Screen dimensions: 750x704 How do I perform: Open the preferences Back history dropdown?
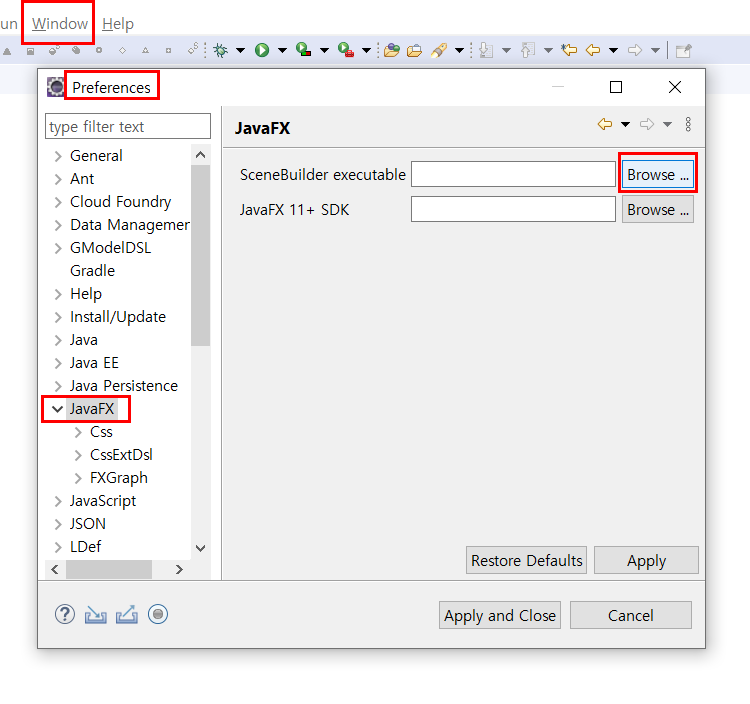(x=625, y=124)
